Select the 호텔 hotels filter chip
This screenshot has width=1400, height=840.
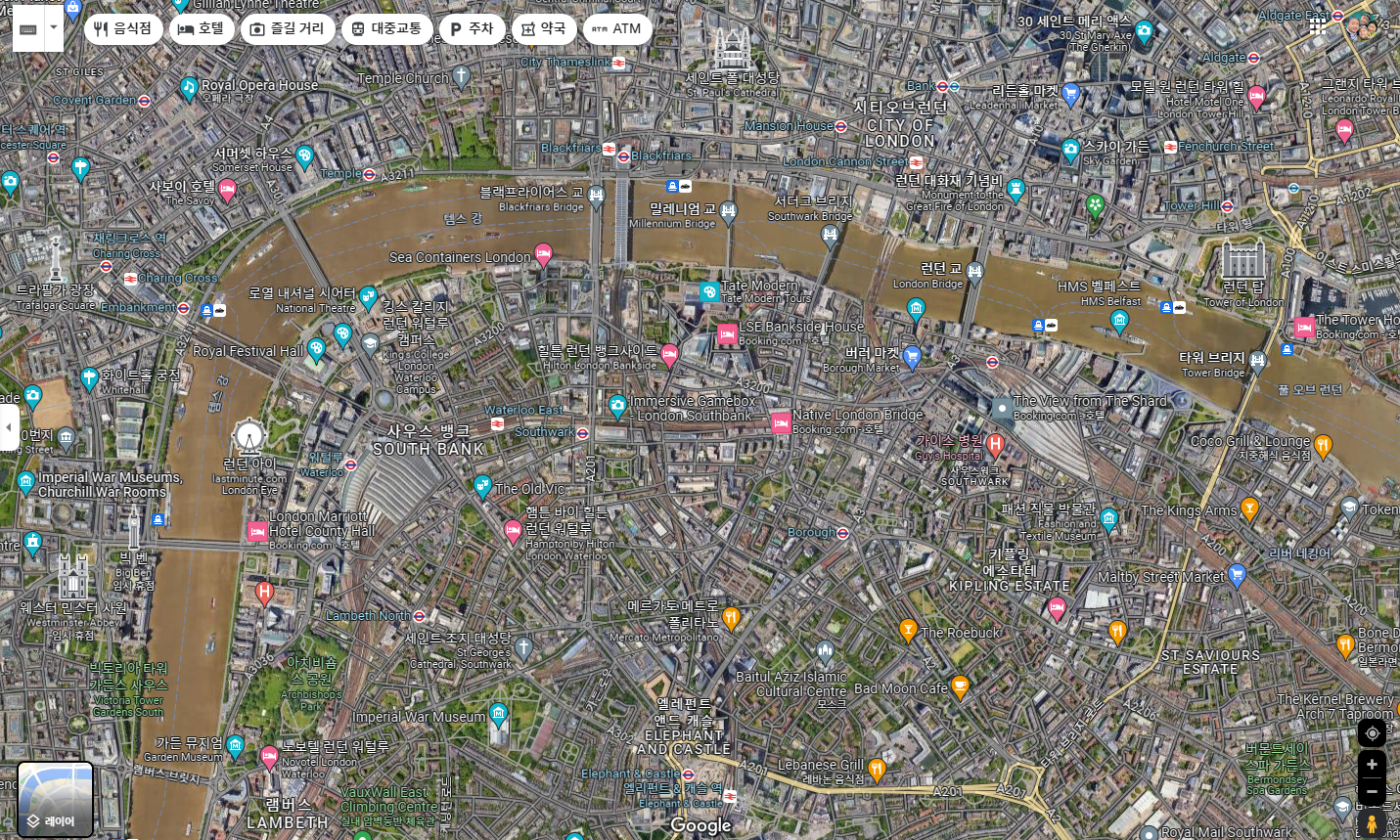coord(202,29)
